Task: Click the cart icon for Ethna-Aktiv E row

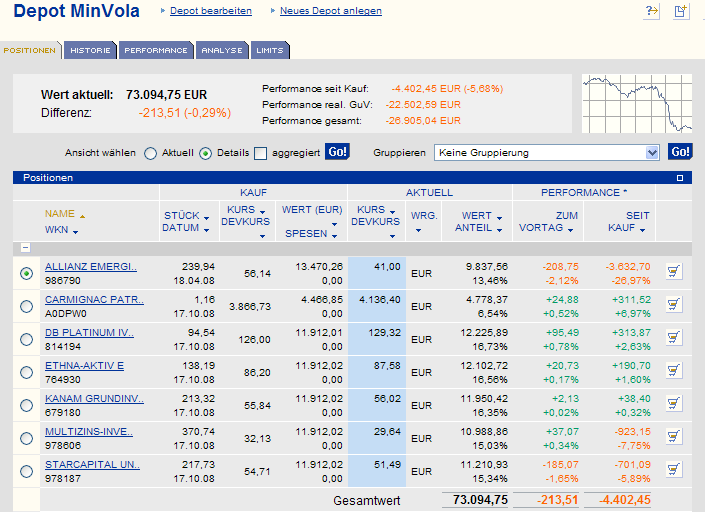Action: point(673,372)
